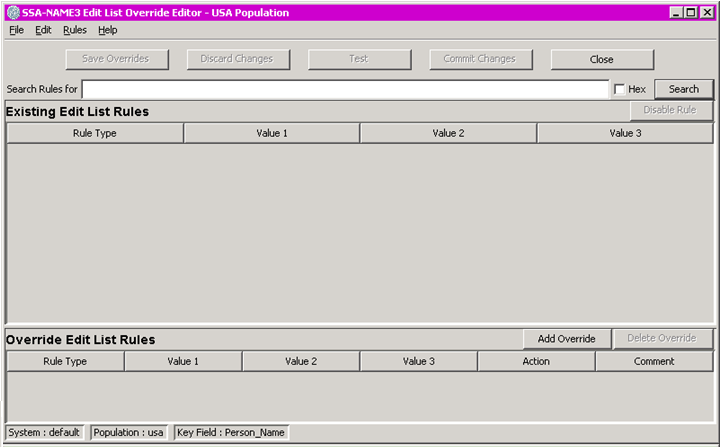Select the Value 3 header in Existing rules
This screenshot has height=448, width=724.
625,133
